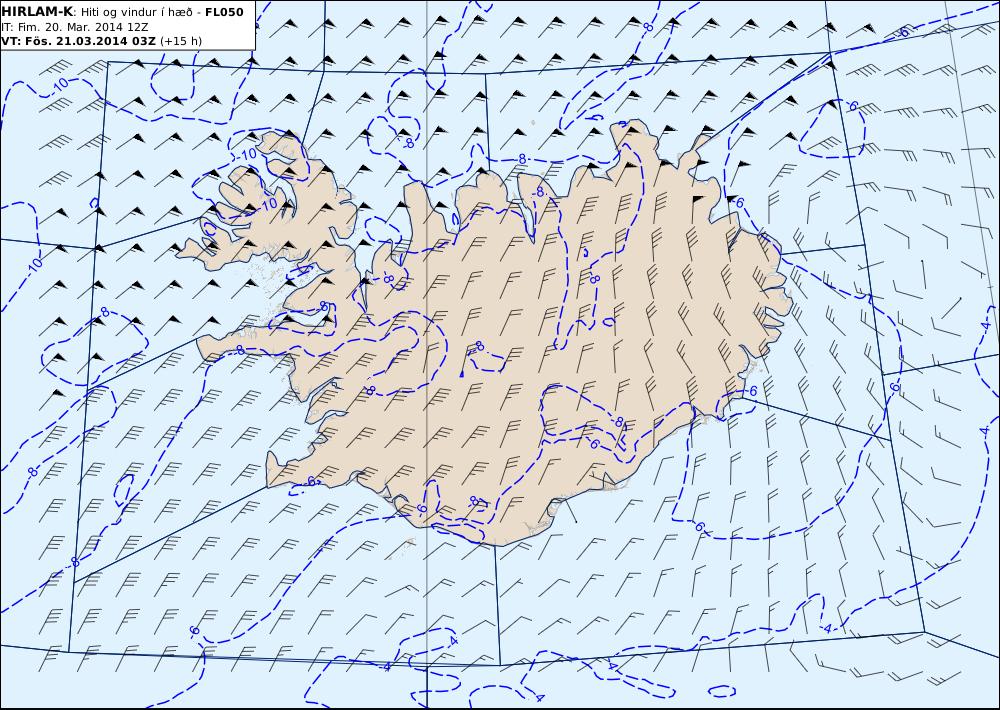
Task: Select the 'IT: Fim. 20. Mar. 2014 12Z' line
Action: [x=75, y=27]
